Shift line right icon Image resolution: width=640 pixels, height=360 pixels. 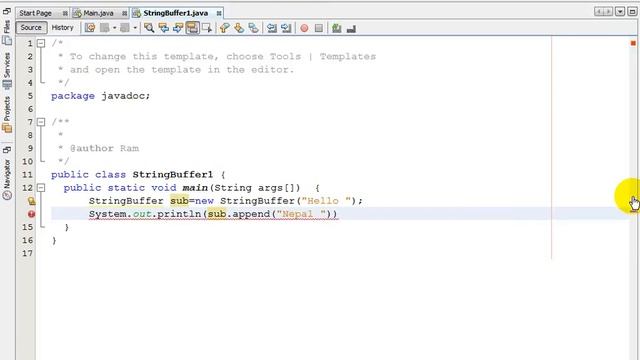coord(286,28)
